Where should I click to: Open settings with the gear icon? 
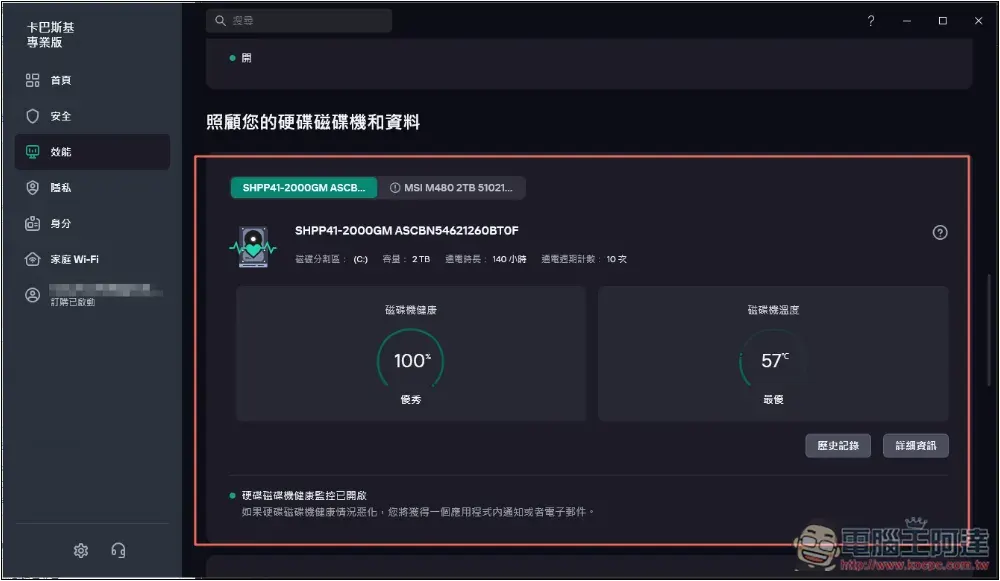click(x=81, y=550)
